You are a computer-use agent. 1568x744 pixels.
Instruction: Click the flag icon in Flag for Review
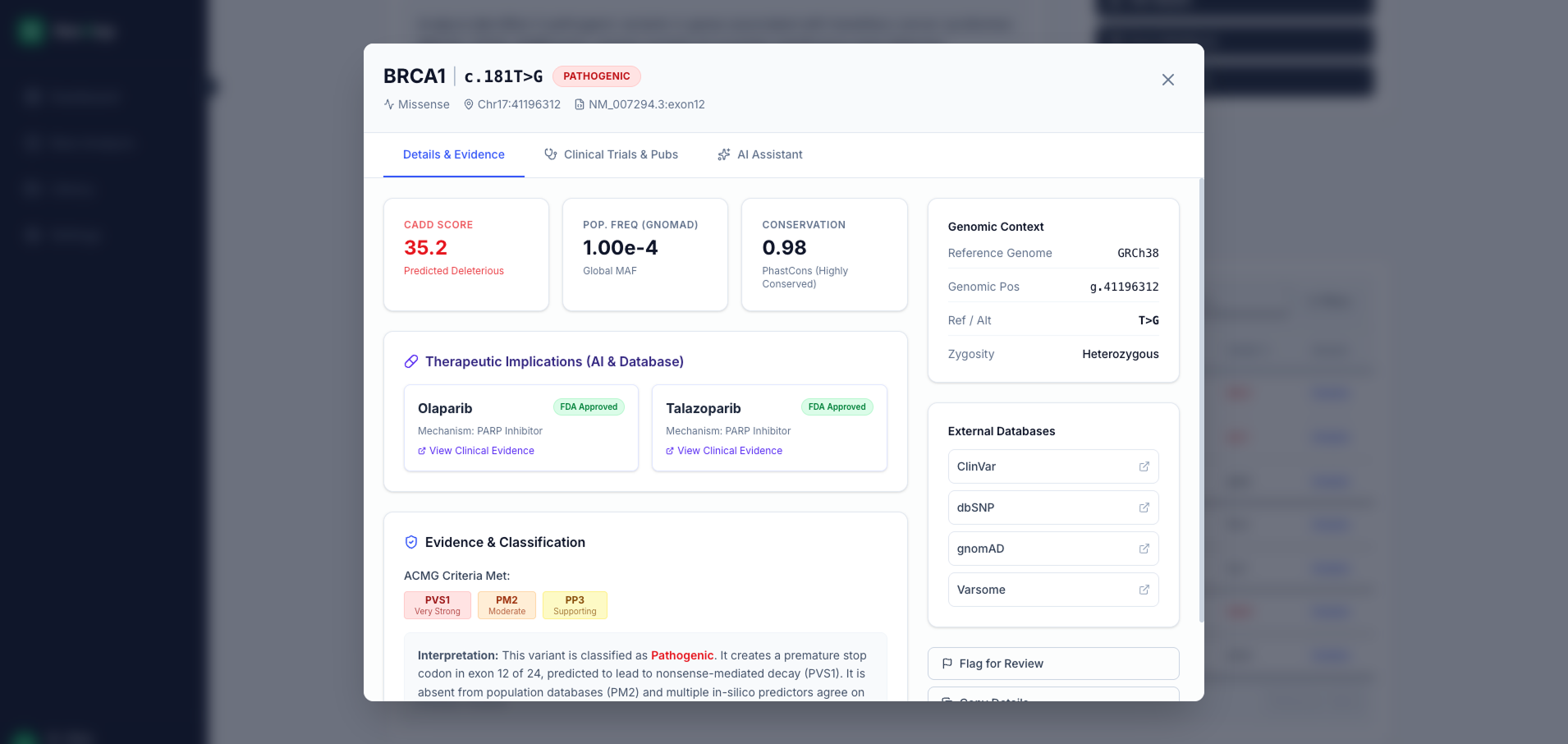pyautogui.click(x=947, y=664)
